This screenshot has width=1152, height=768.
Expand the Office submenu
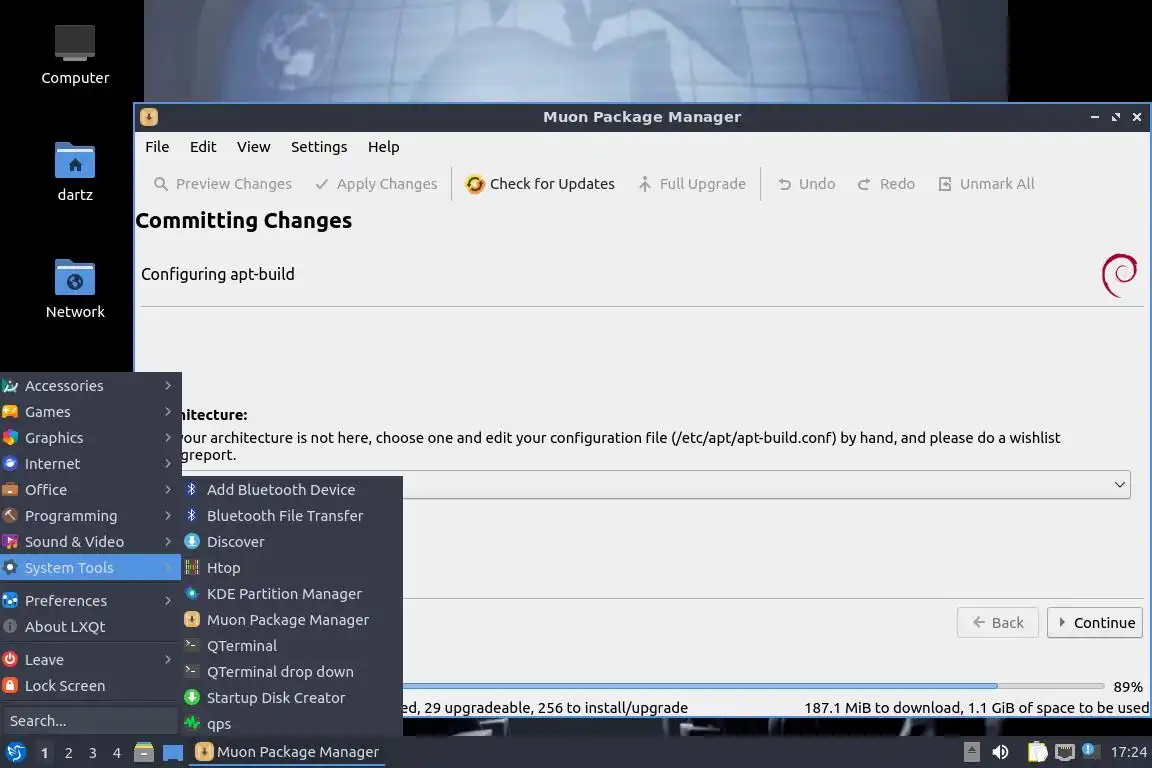pyautogui.click(x=90, y=489)
